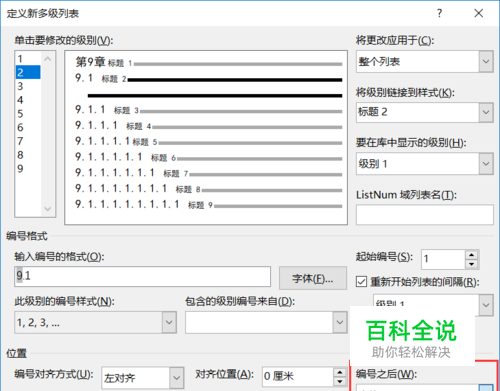Click the 9.1 标题 2 preview line
This screenshot has height=391, width=500.
point(209,79)
